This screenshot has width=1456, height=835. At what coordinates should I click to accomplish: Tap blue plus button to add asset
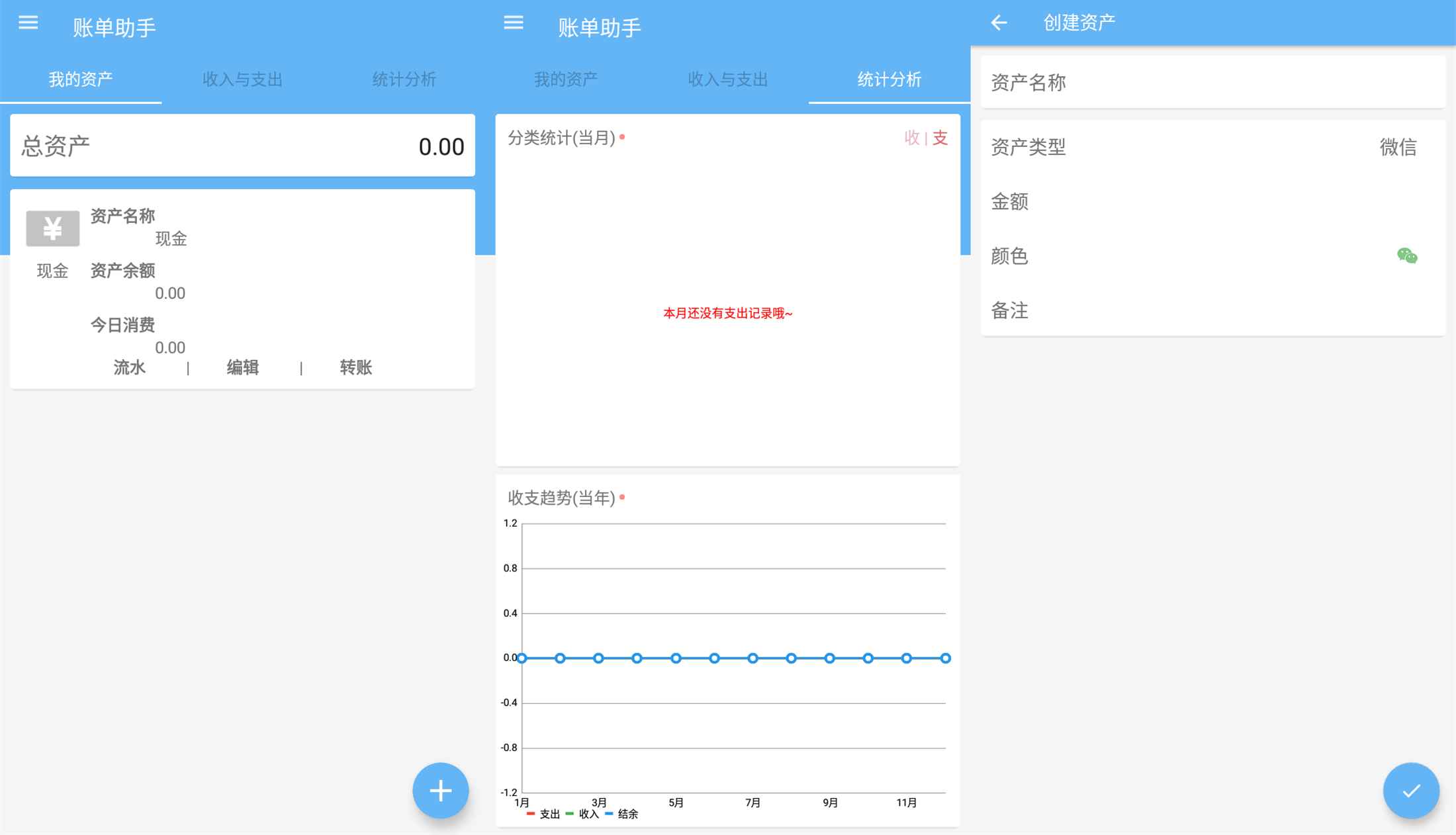[440, 790]
